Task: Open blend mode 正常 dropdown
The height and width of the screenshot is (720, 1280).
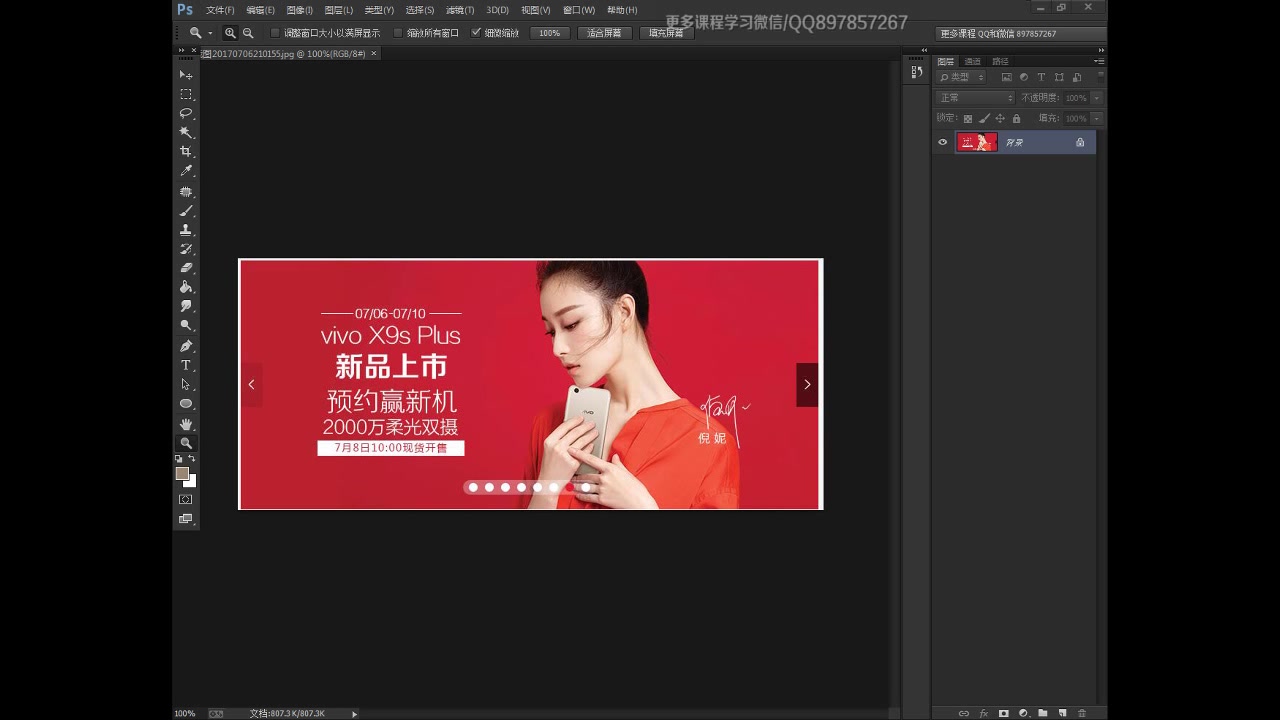Action: tap(975, 98)
